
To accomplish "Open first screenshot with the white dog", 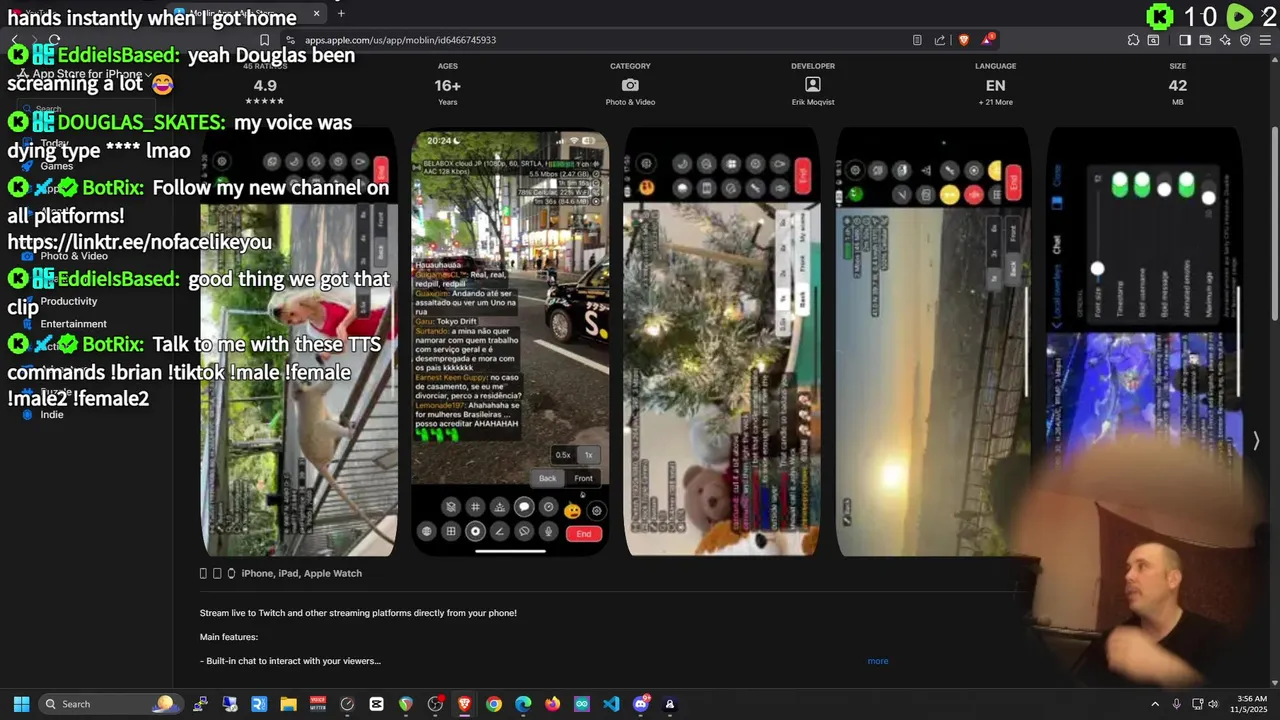I will 299,342.
